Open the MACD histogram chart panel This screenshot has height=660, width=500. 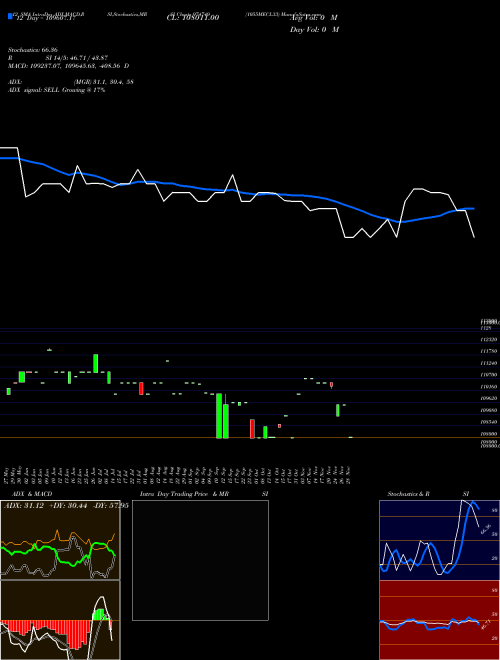[60, 620]
